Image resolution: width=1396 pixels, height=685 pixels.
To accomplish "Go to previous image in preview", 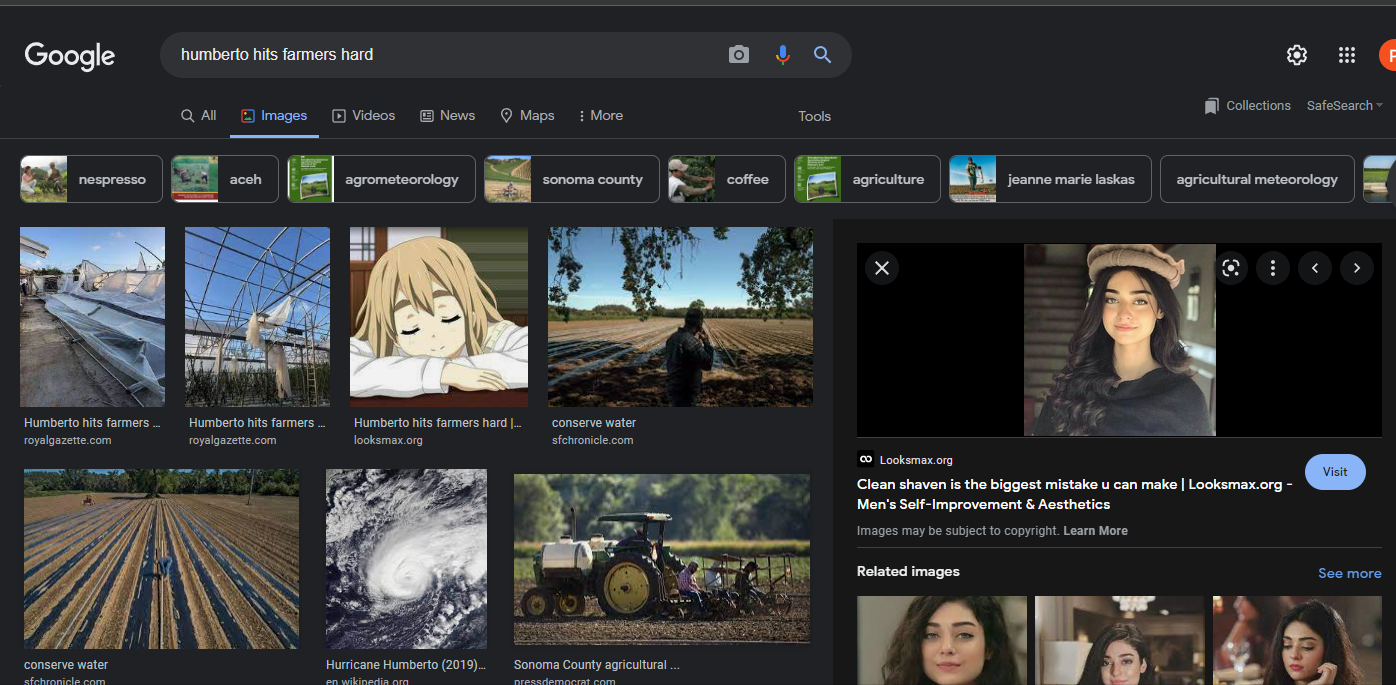I will coord(1315,268).
